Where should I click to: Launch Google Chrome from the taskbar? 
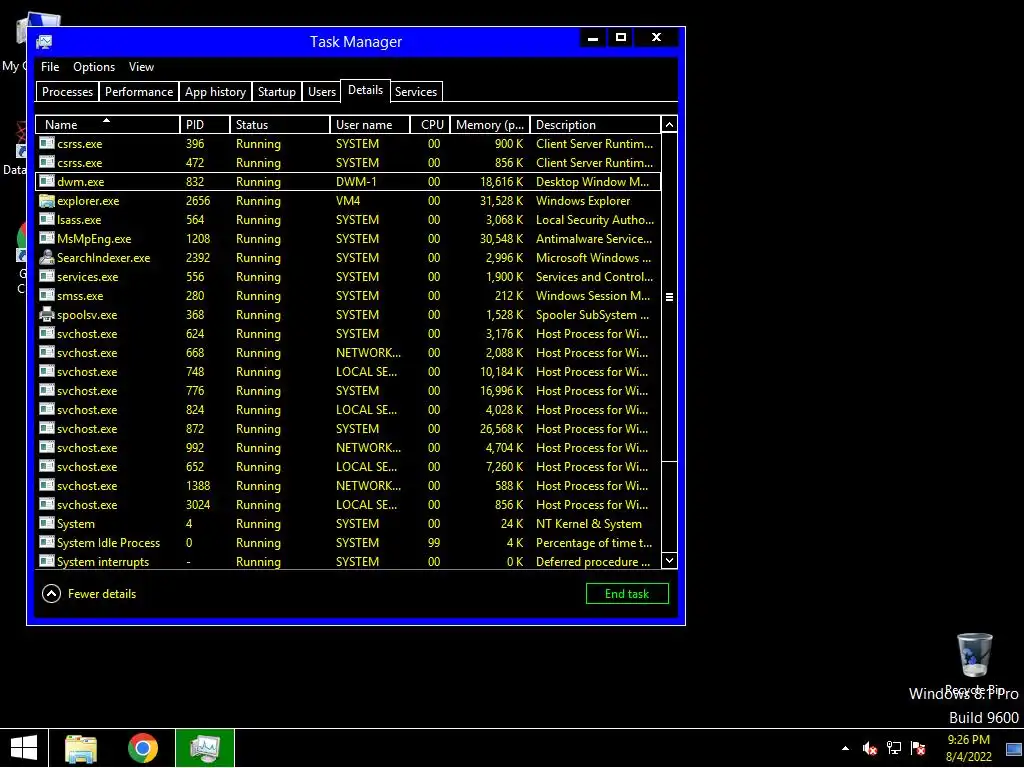click(x=142, y=748)
